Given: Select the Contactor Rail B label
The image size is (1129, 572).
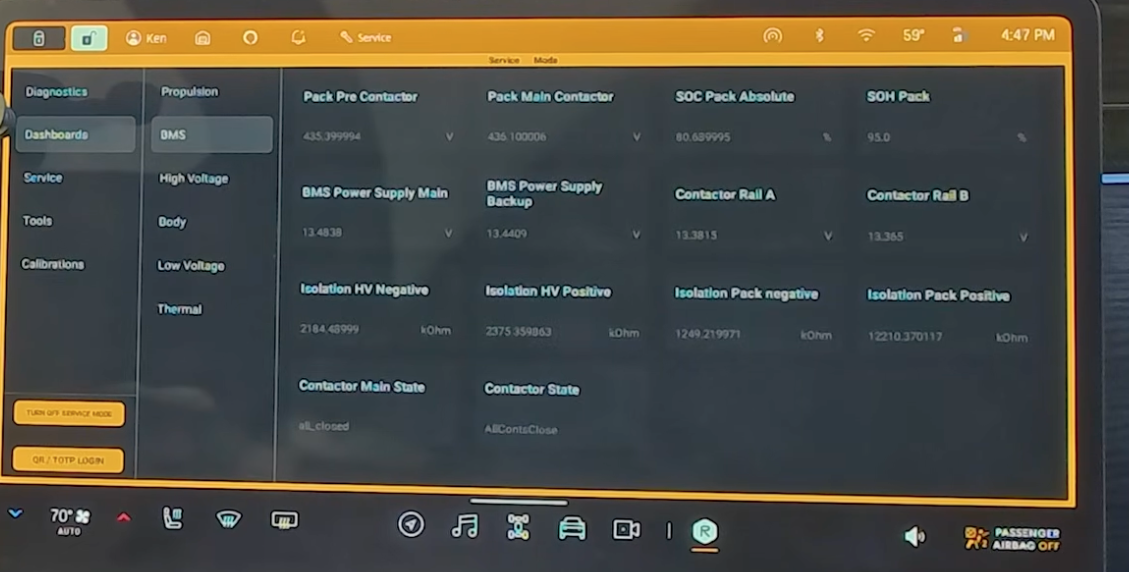Looking at the screenshot, I should pyautogui.click(x=917, y=195).
